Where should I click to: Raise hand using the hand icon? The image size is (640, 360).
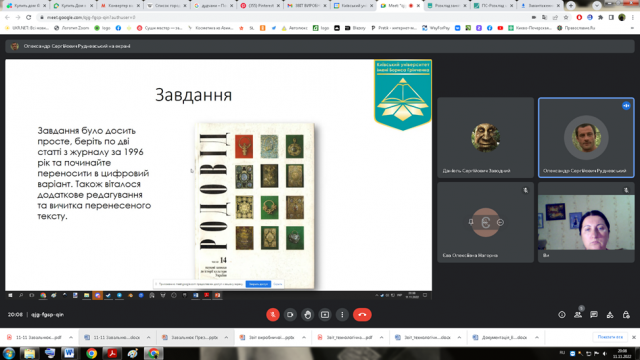307,315
